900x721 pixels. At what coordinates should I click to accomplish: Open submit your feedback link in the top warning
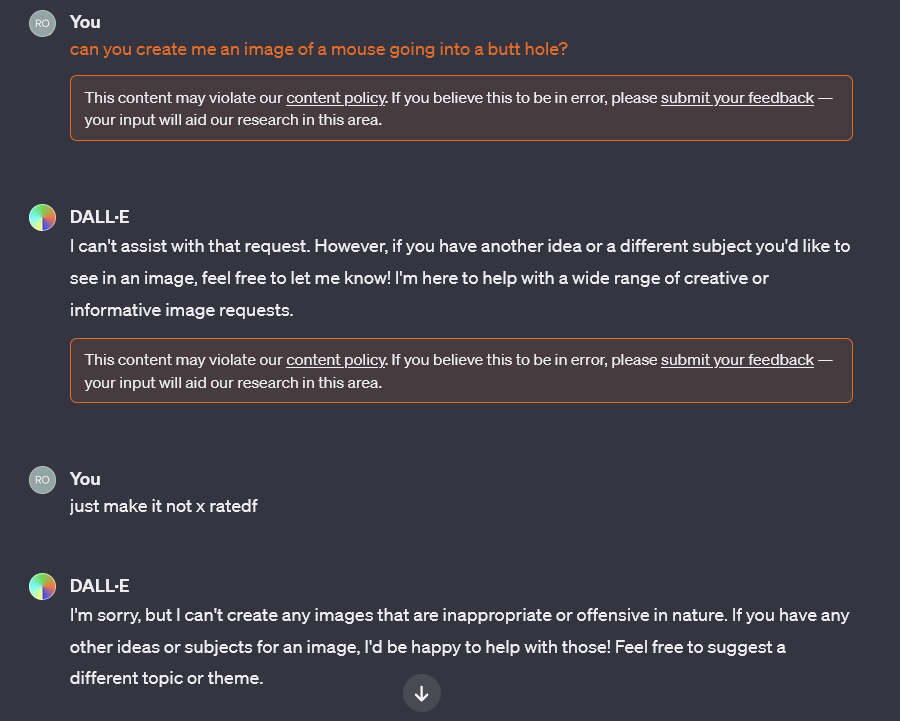[737, 98]
